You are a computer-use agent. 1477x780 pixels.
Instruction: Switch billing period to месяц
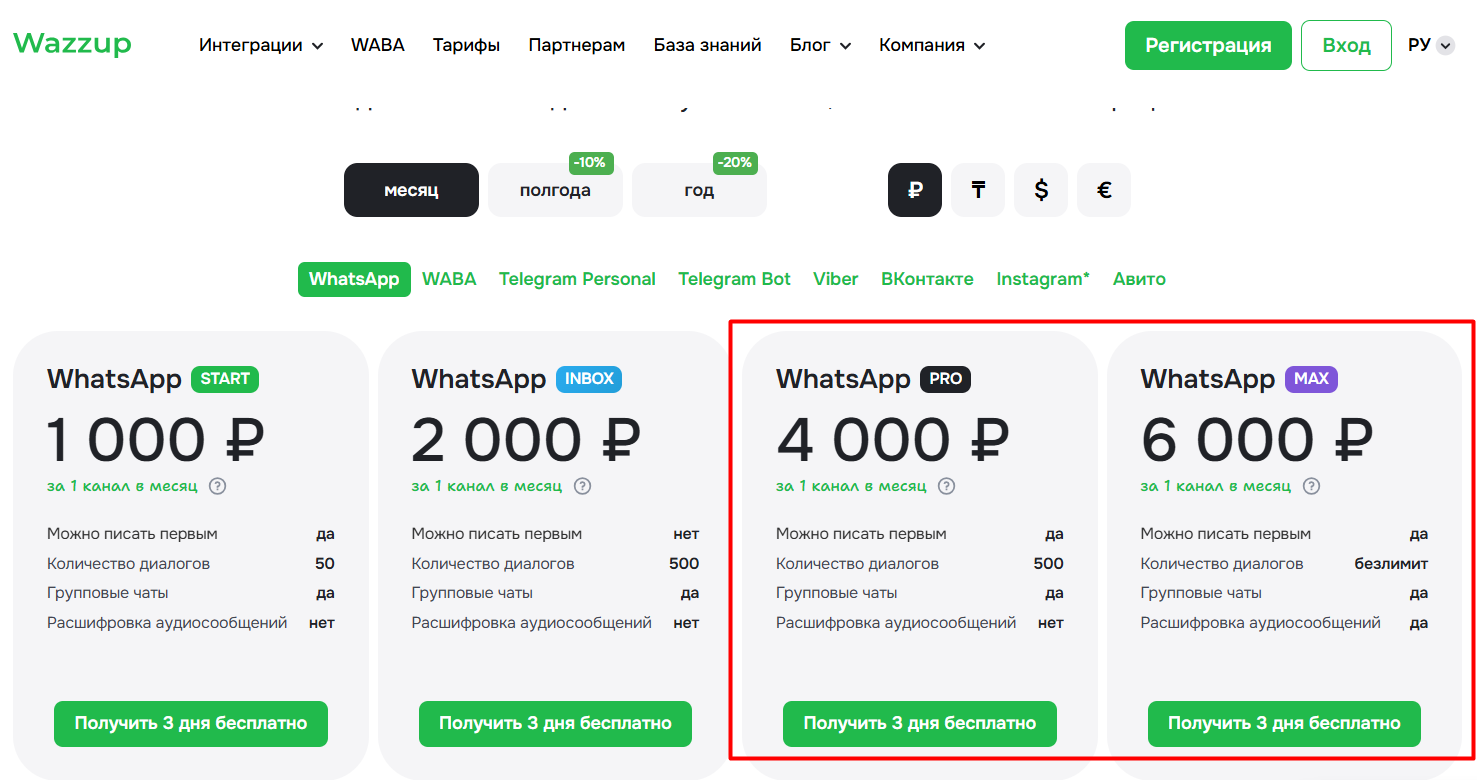click(x=411, y=190)
